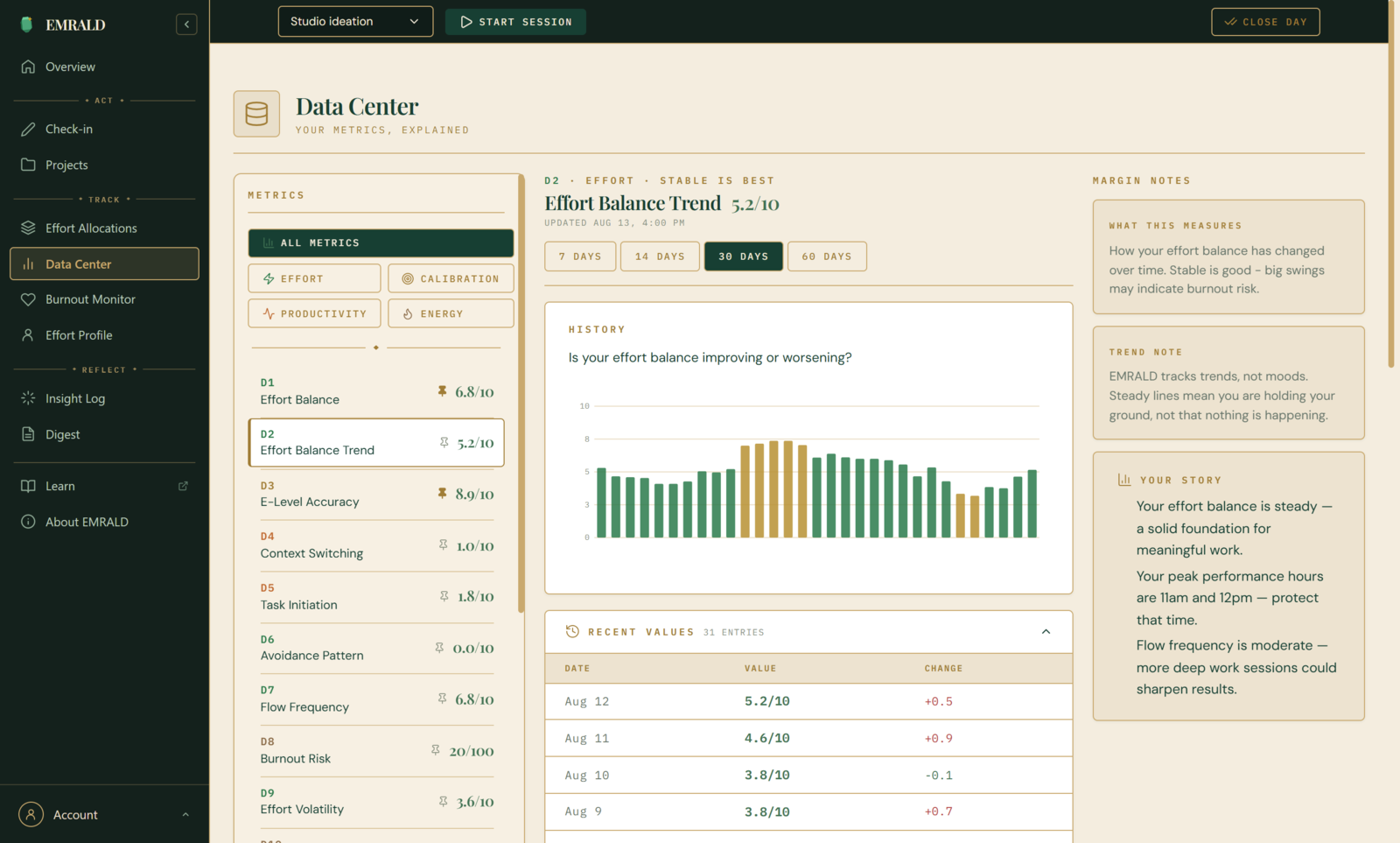Viewport: 1400px width, 843px height.
Task: Click the Aug 10 change -0.1
Action: 939,775
